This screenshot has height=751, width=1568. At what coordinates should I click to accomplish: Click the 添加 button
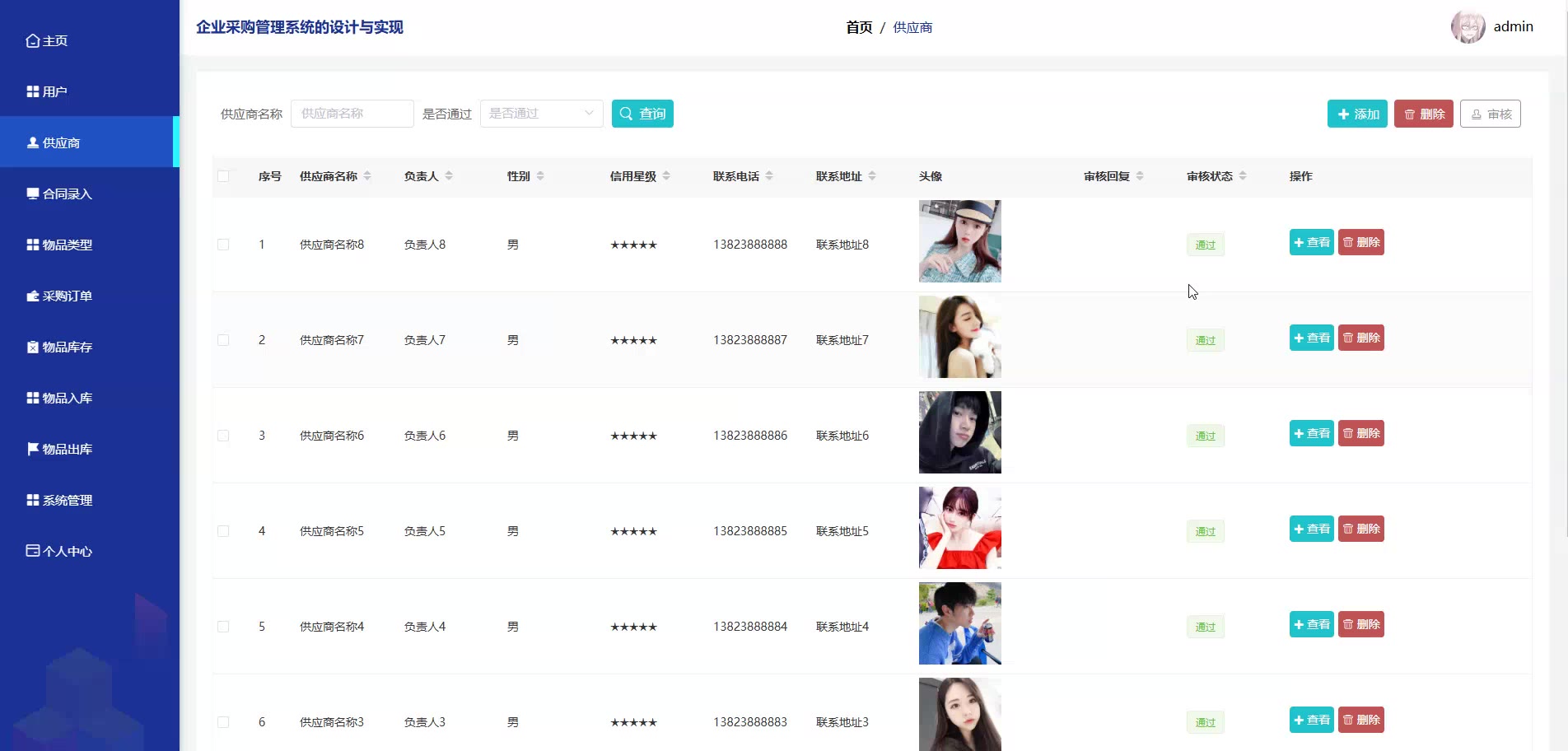pos(1357,114)
